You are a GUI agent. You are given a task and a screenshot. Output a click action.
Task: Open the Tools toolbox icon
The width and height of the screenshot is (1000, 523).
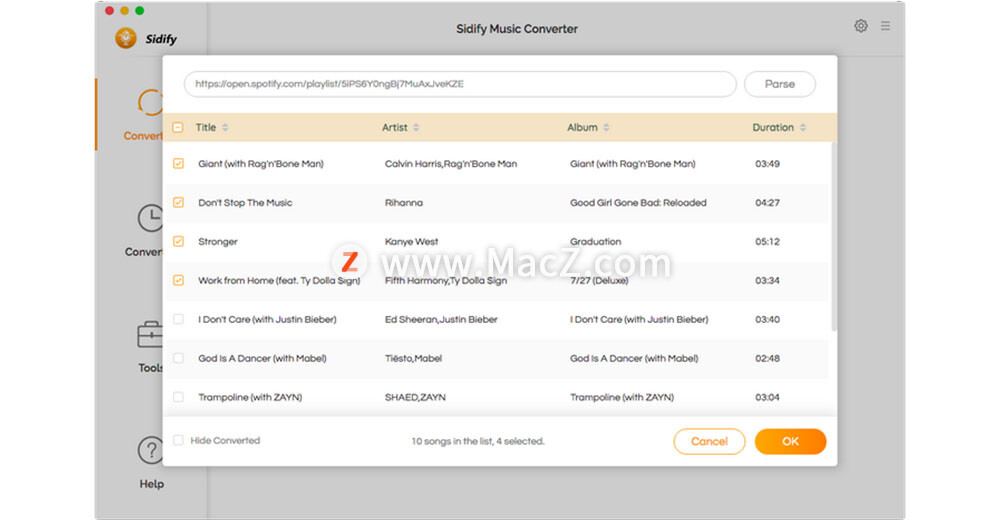151,334
